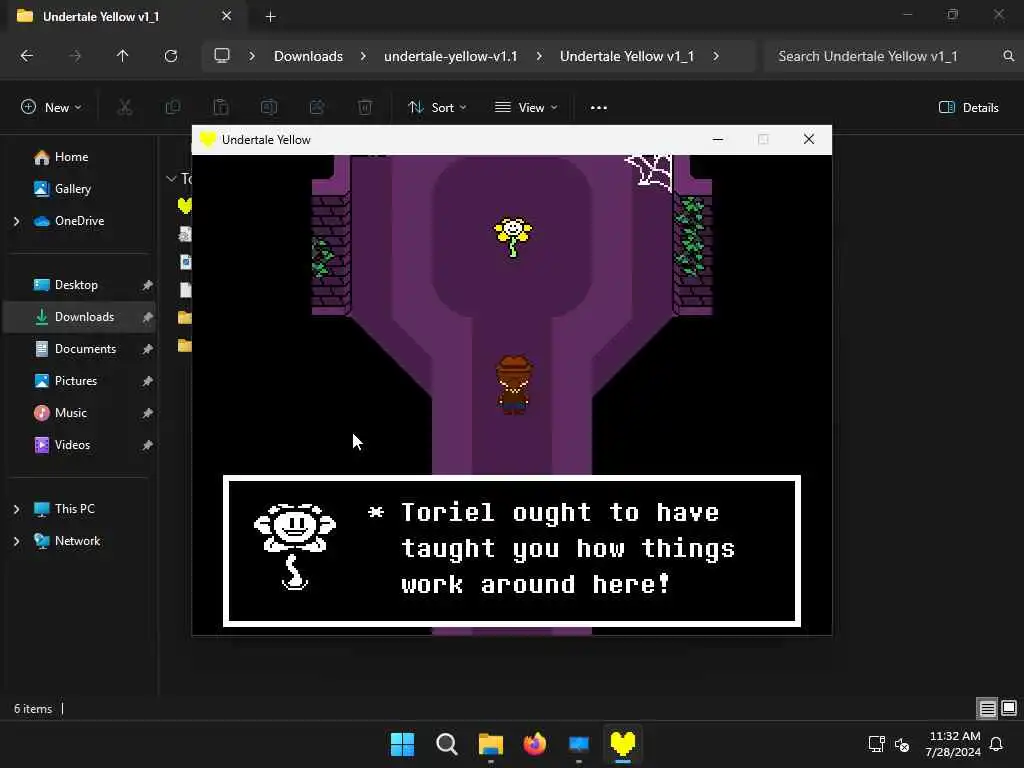
Task: Click the pin icon next to Music
Action: (x=148, y=413)
